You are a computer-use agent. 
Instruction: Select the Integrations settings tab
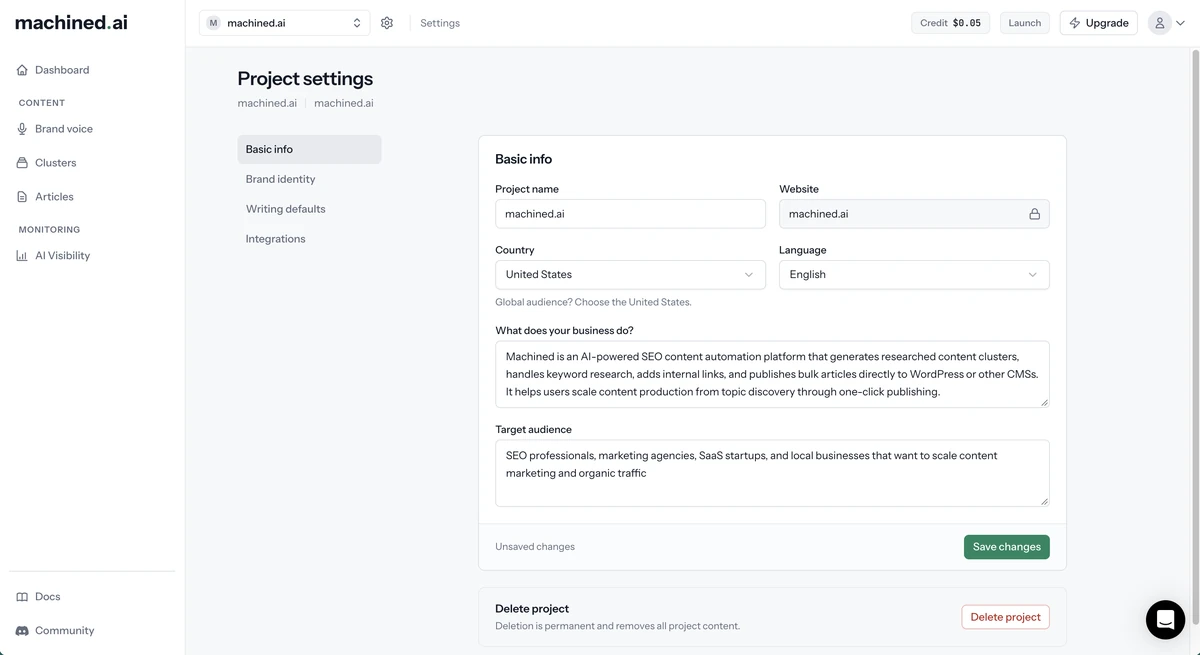click(309, 239)
